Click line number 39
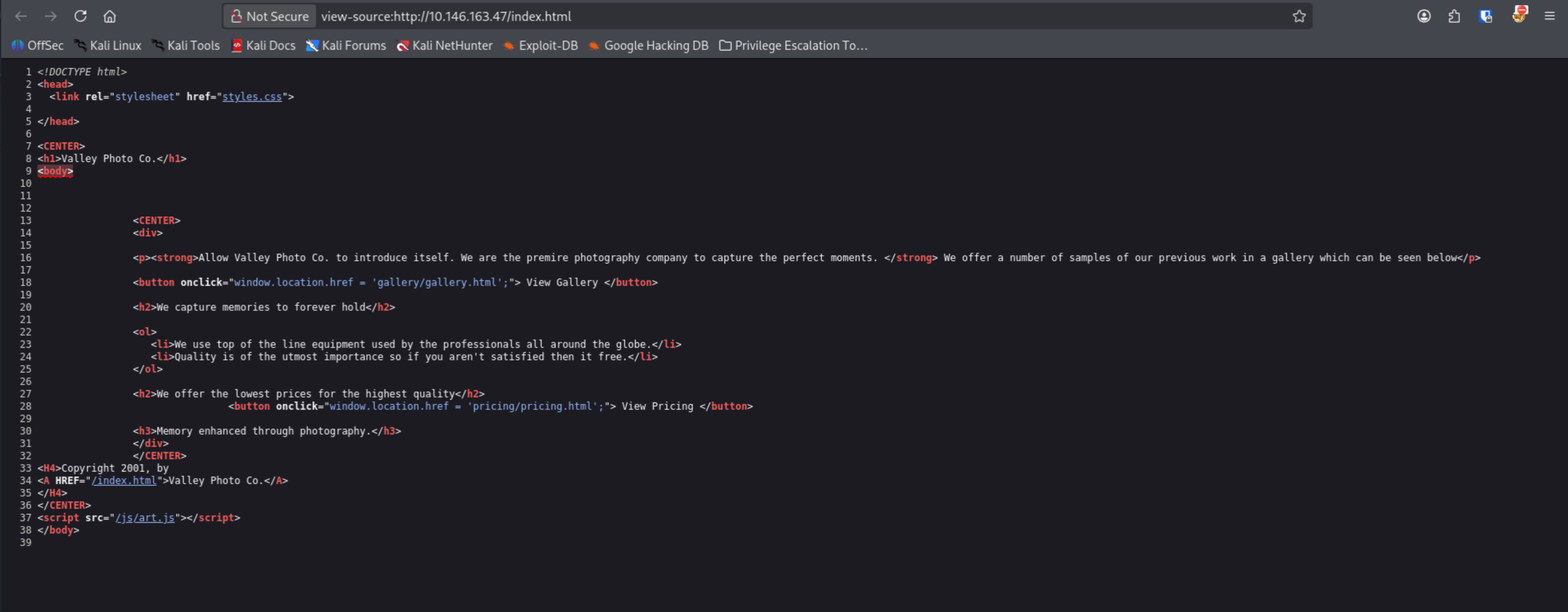The height and width of the screenshot is (612, 1568). tap(25, 543)
